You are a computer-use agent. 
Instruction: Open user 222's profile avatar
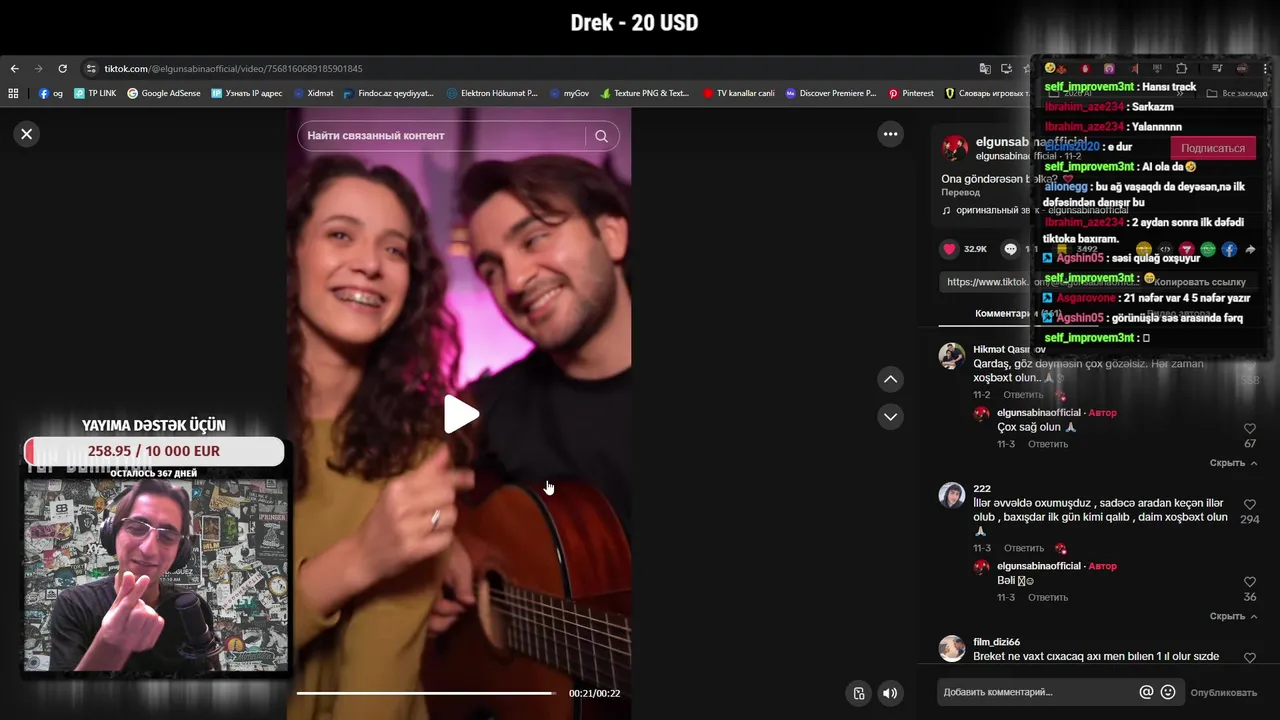click(x=952, y=495)
